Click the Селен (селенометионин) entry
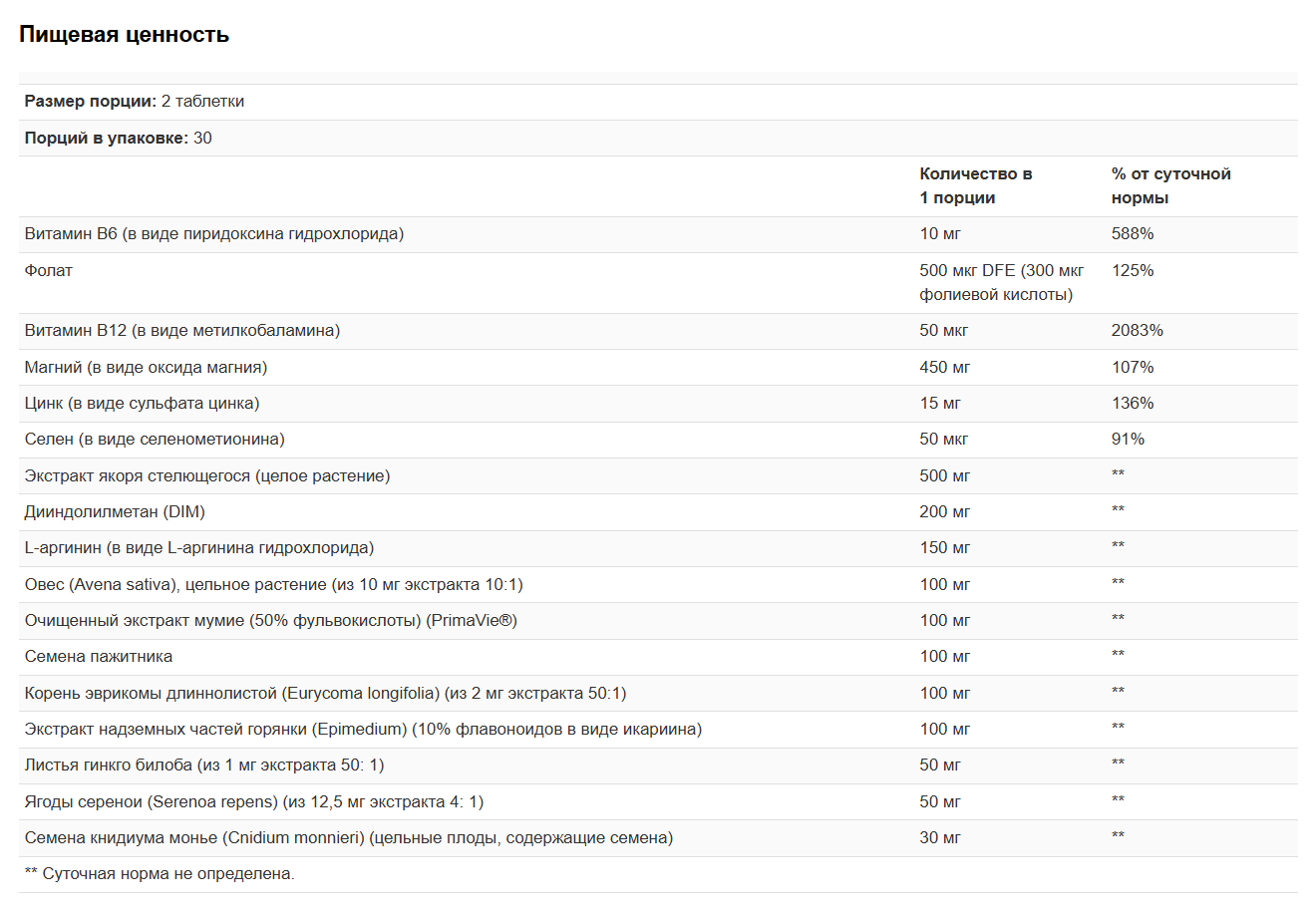Screen dimensions: 1316x921 [x=155, y=439]
